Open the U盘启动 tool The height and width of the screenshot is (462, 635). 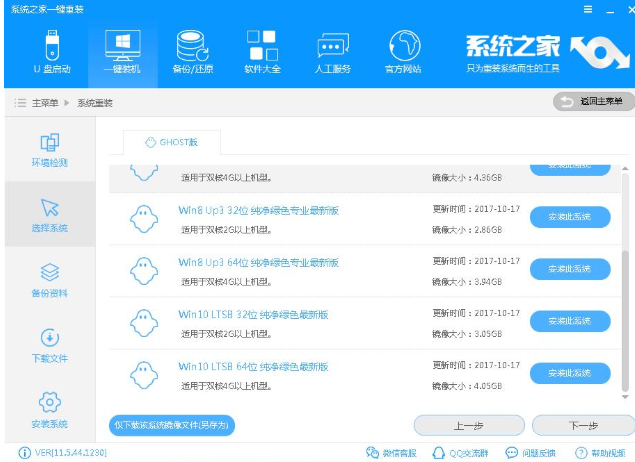52,51
